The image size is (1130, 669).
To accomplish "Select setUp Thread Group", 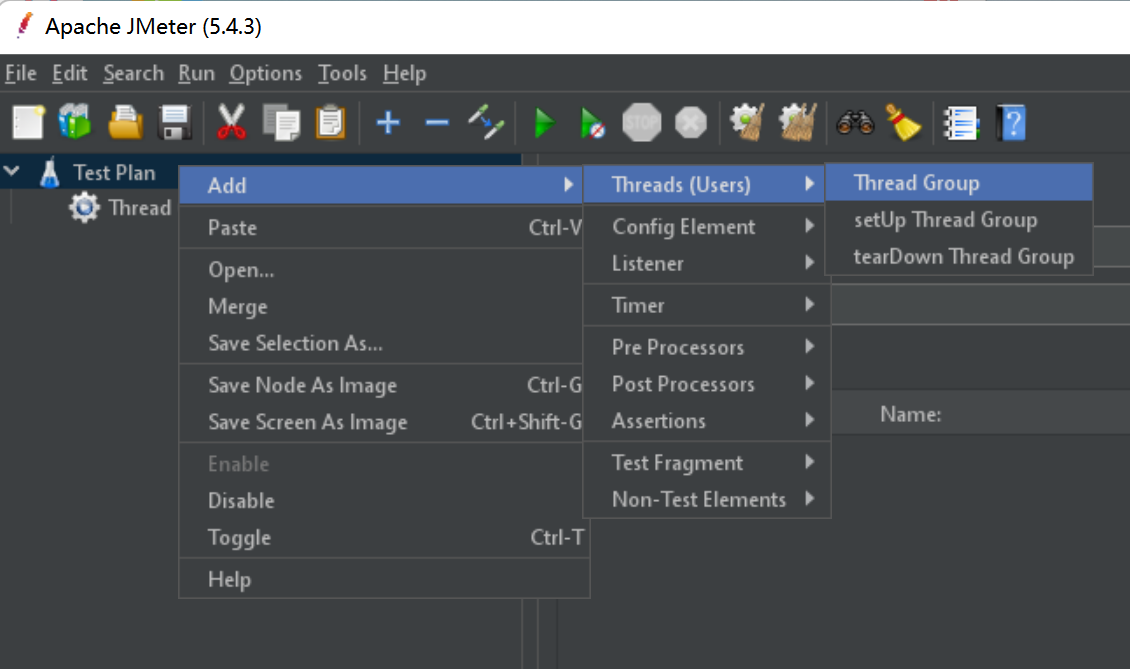I will point(958,219).
